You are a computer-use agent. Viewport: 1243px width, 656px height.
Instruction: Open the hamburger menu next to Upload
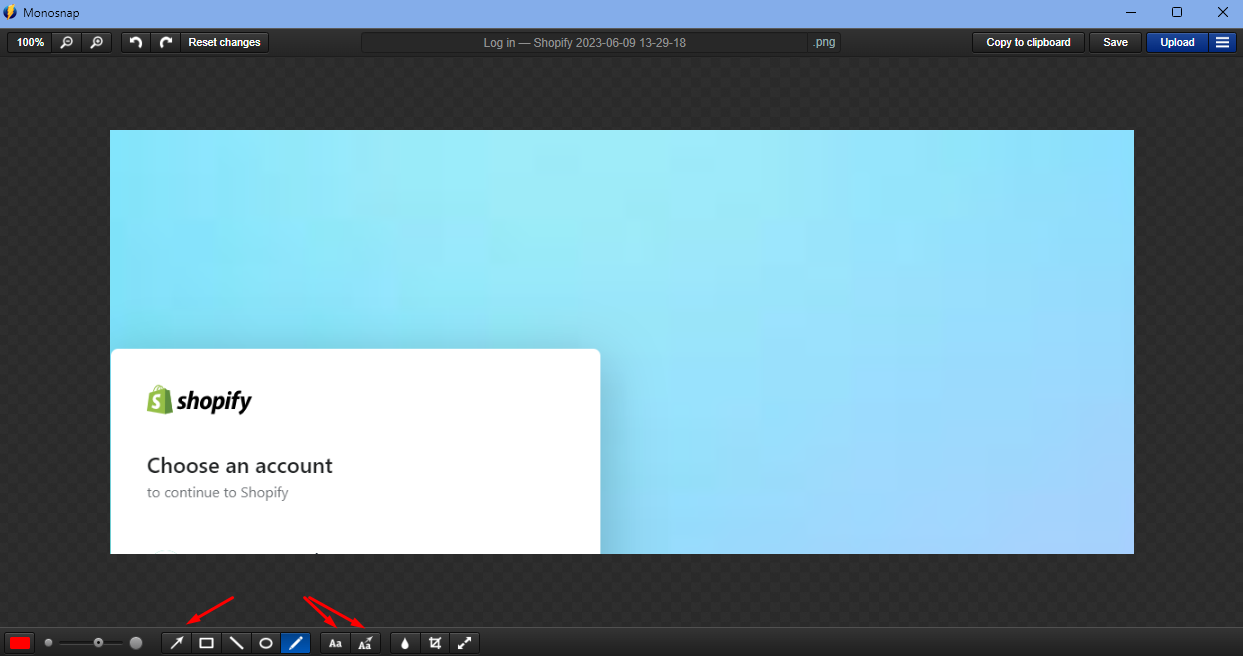coord(1222,42)
